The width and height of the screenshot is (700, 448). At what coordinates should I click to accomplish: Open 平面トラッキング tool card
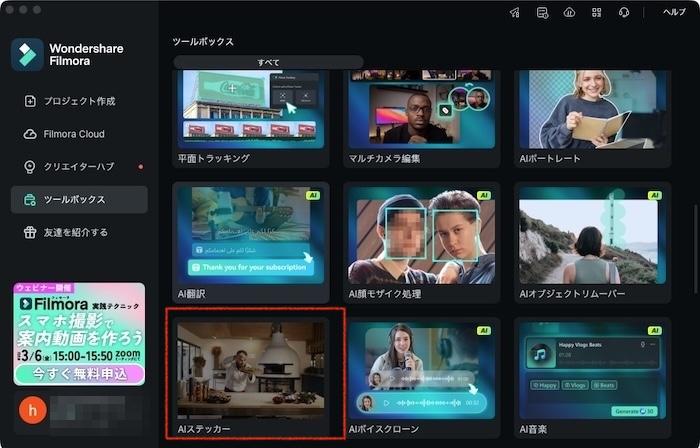[x=251, y=118]
